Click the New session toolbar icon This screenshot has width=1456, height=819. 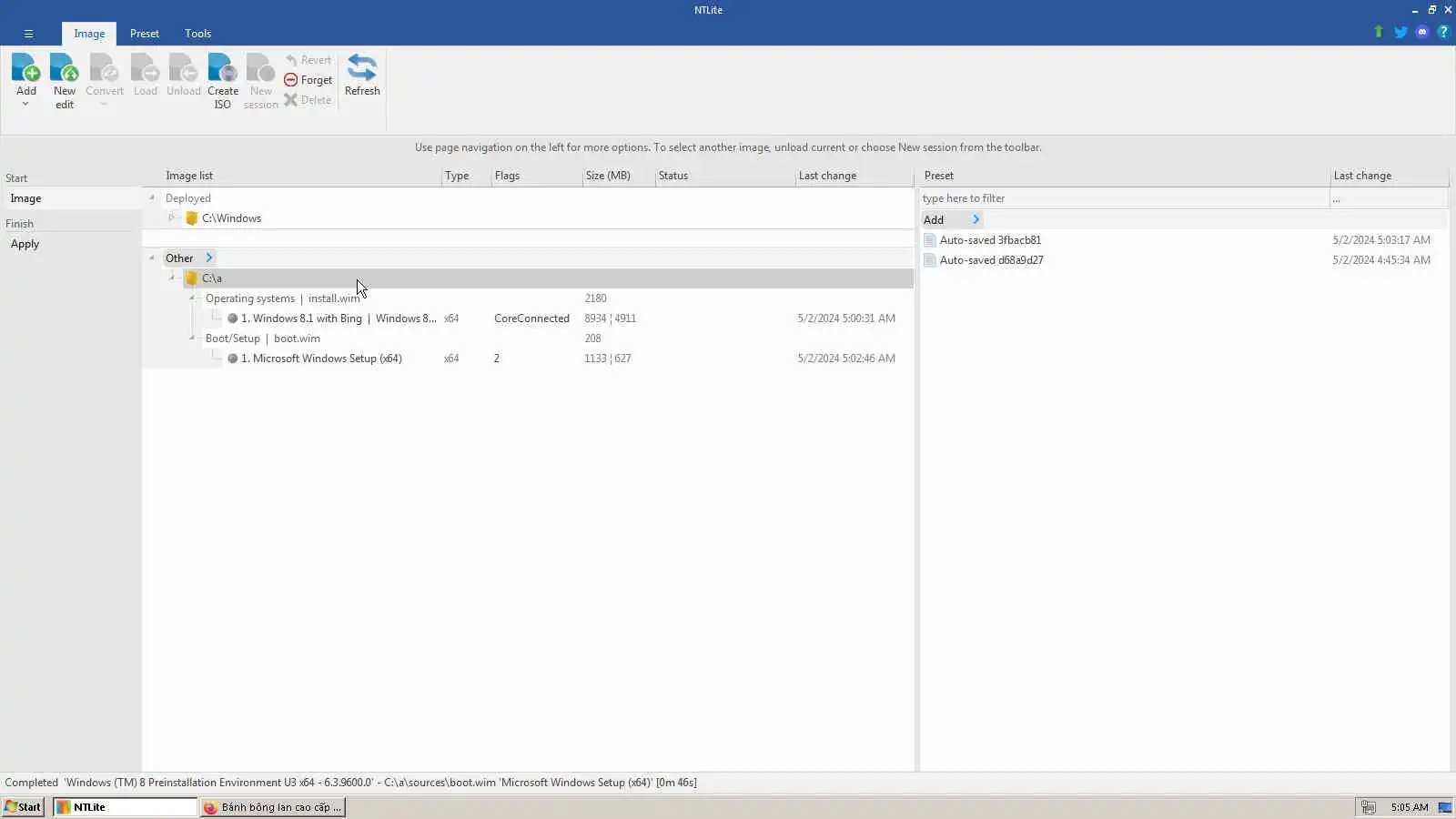260,67
